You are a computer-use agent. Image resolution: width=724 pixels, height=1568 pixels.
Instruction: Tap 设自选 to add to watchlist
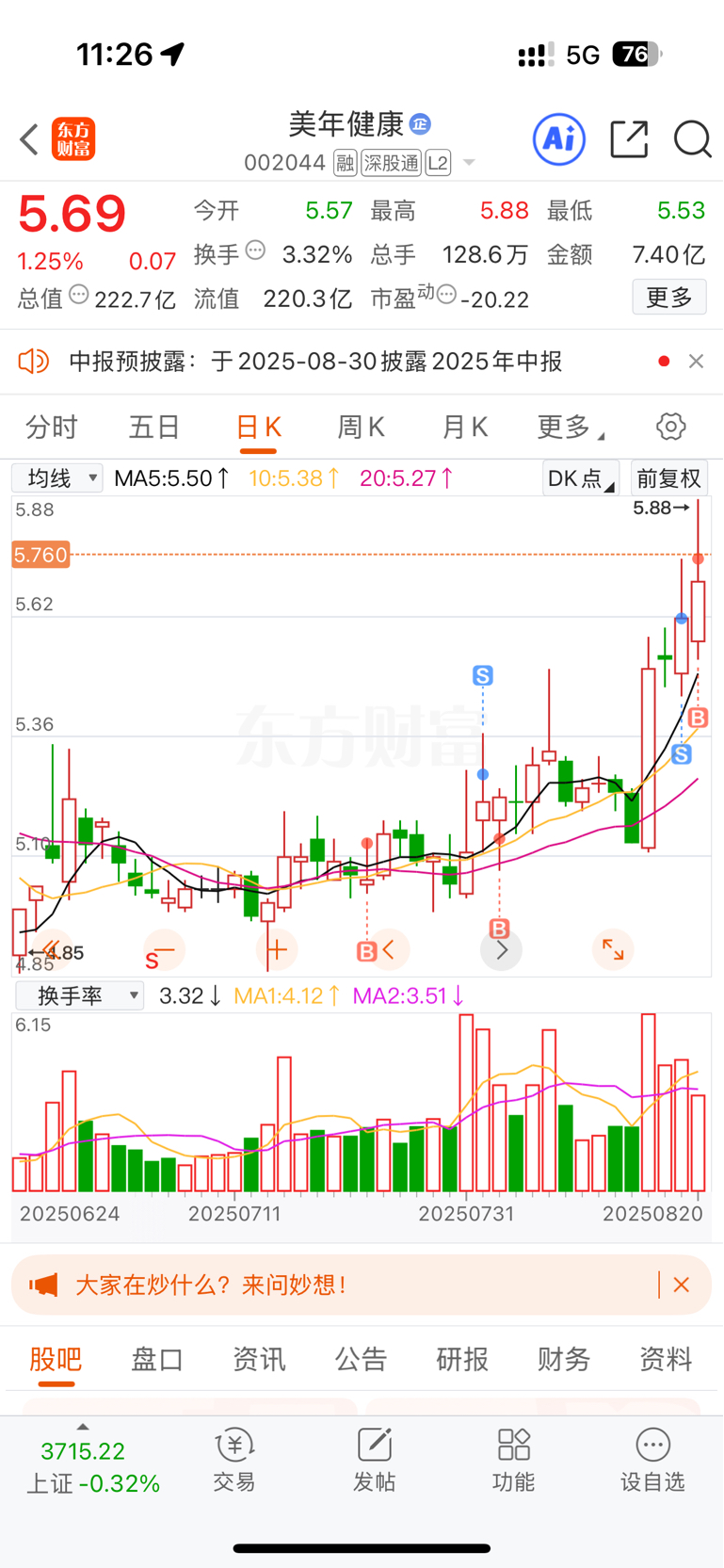[x=652, y=1460]
